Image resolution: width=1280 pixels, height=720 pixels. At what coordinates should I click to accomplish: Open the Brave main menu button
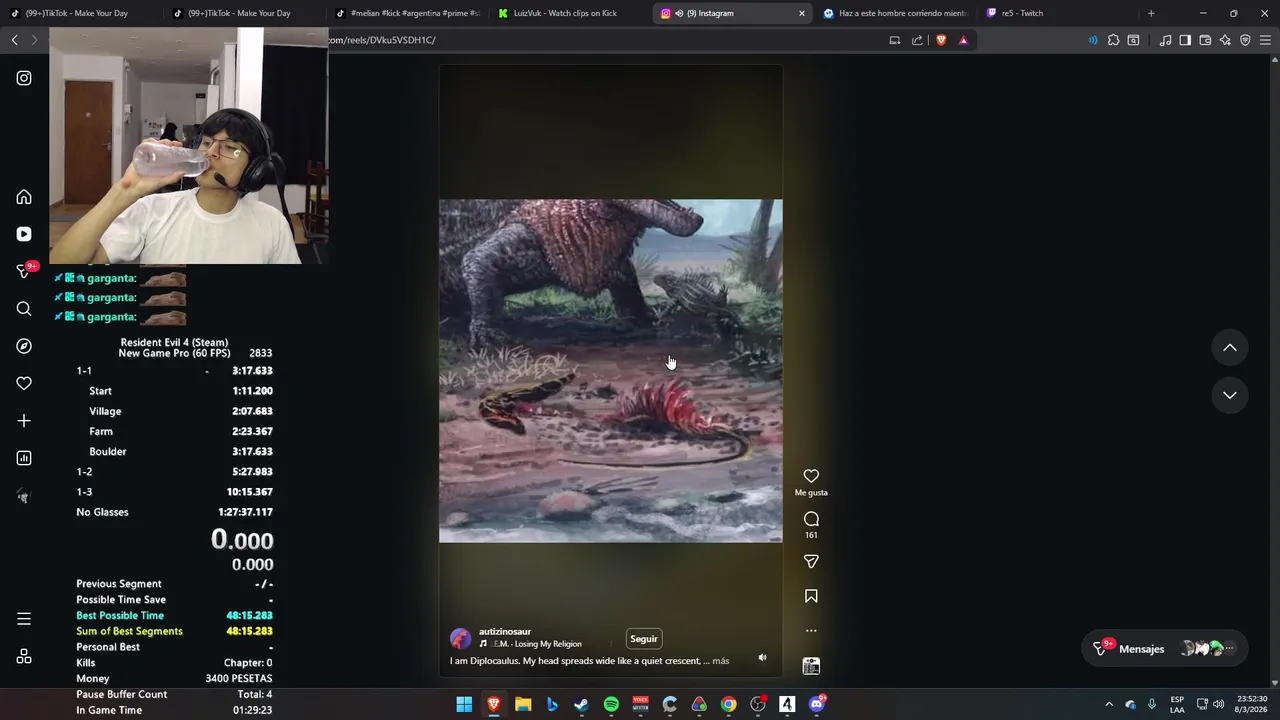tap(1265, 40)
